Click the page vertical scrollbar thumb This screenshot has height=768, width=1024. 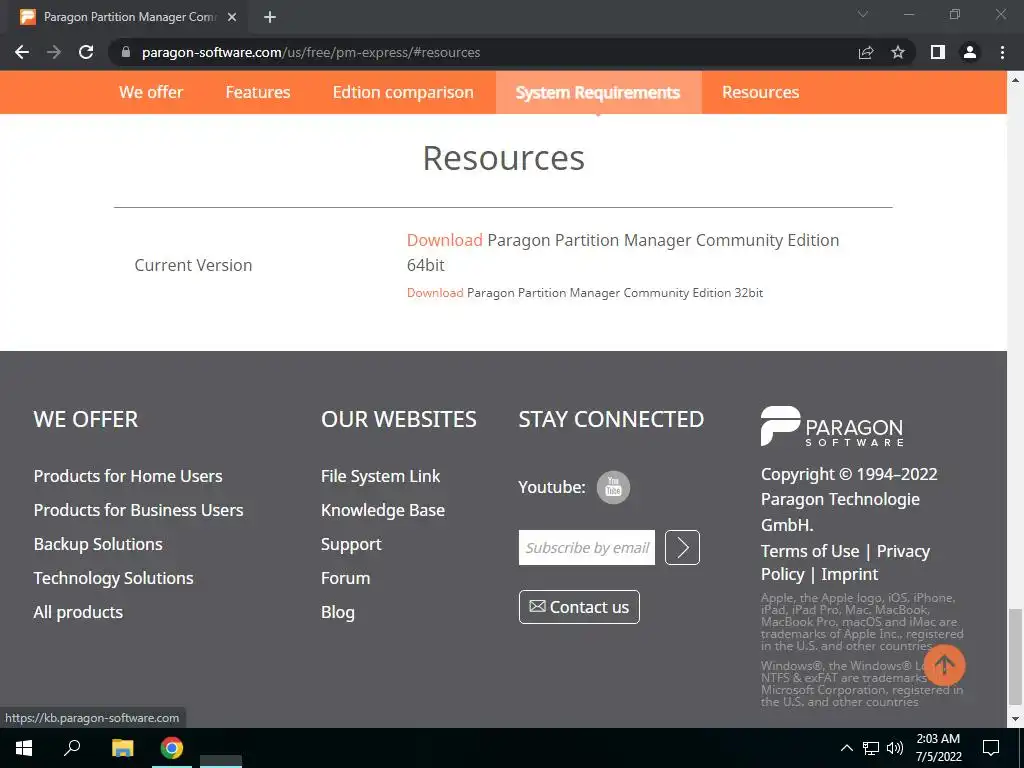pos(1015,658)
